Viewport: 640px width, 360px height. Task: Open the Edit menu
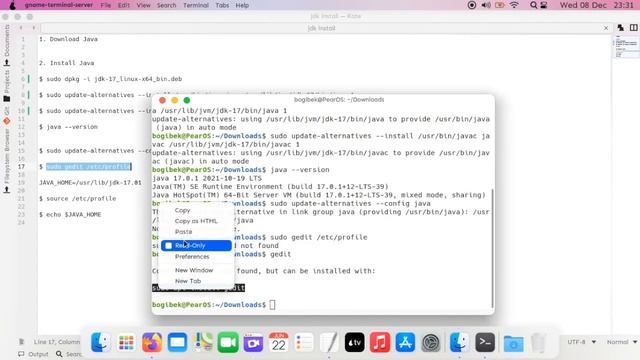(124, 5)
